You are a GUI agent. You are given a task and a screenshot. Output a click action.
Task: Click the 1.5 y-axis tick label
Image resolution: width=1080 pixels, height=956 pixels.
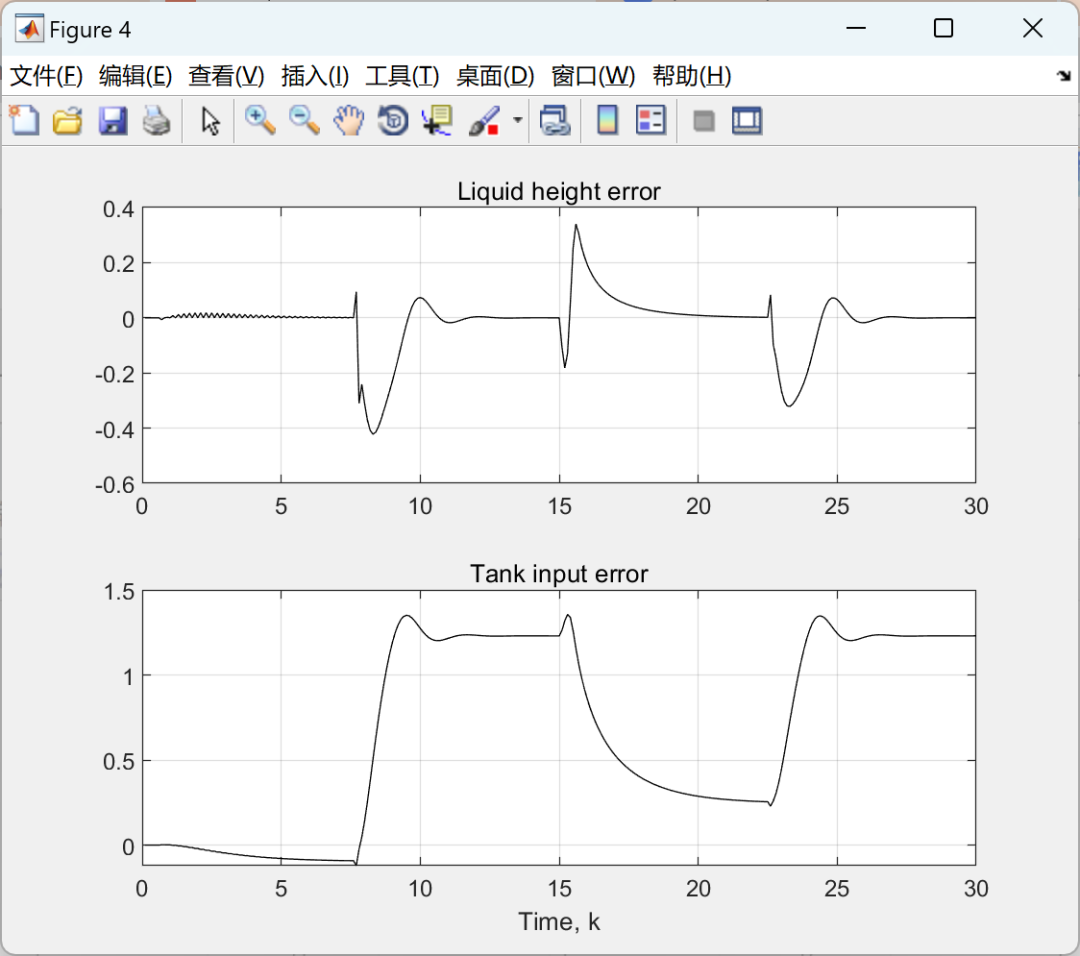118,592
